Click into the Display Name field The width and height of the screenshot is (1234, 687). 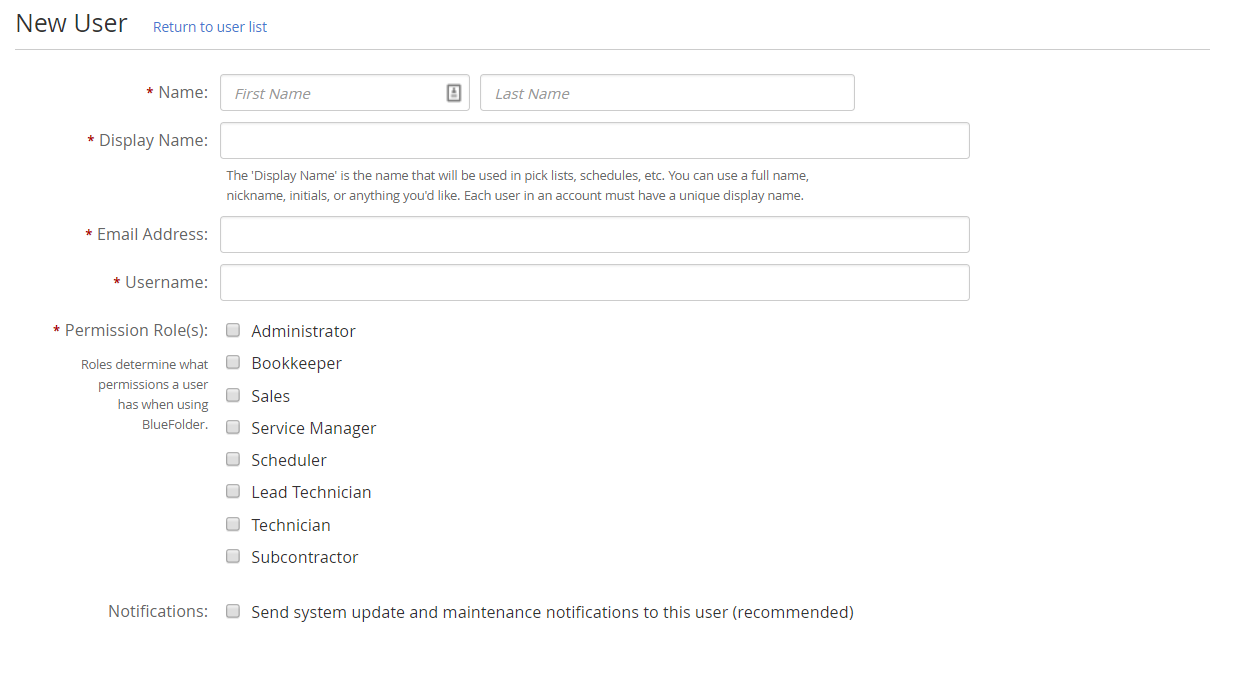coord(595,140)
